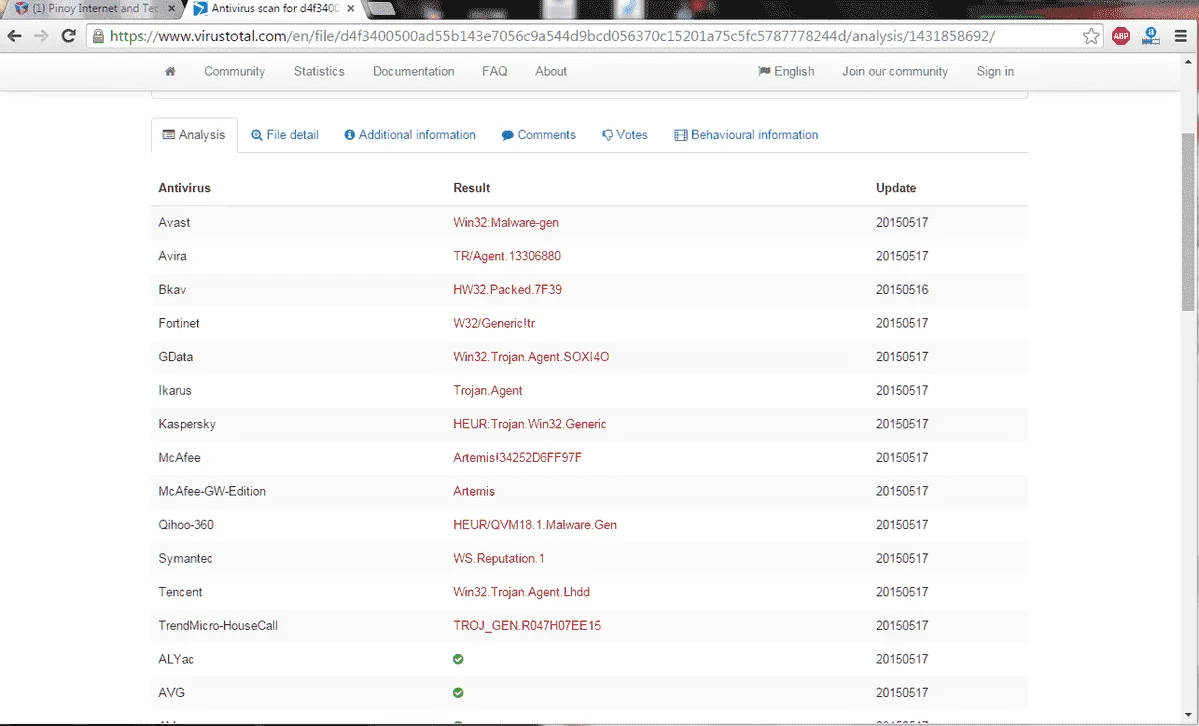
Task: Open the Documentation menu
Action: (414, 71)
